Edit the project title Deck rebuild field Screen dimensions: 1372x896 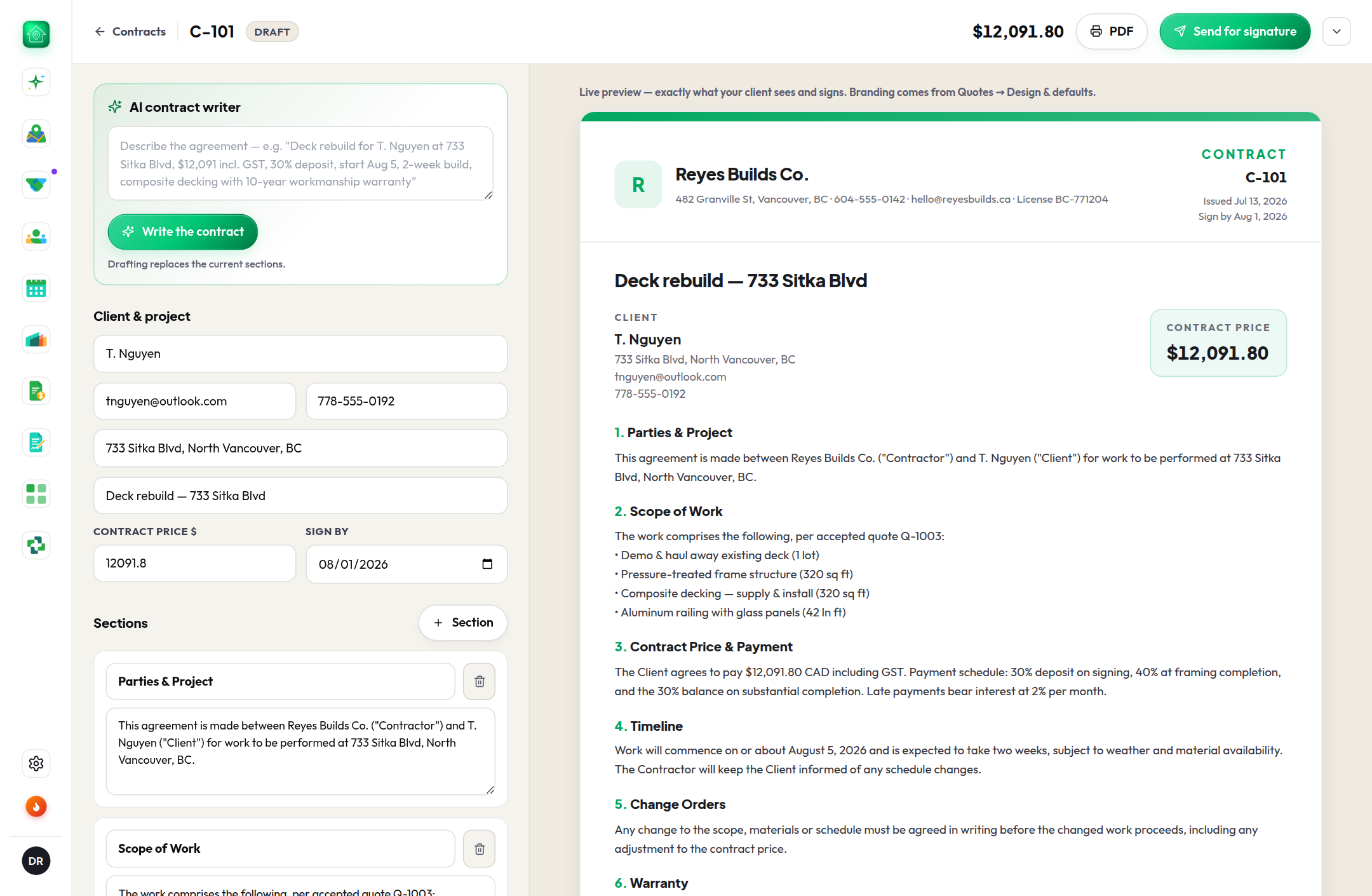tap(300, 496)
